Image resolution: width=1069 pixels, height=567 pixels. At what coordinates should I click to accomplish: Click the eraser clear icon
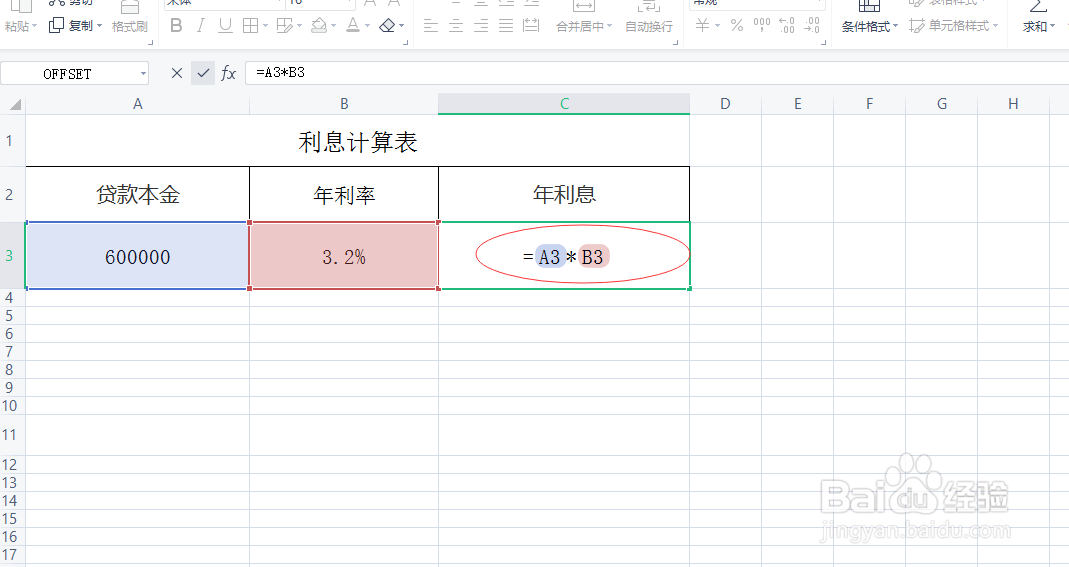pyautogui.click(x=387, y=26)
